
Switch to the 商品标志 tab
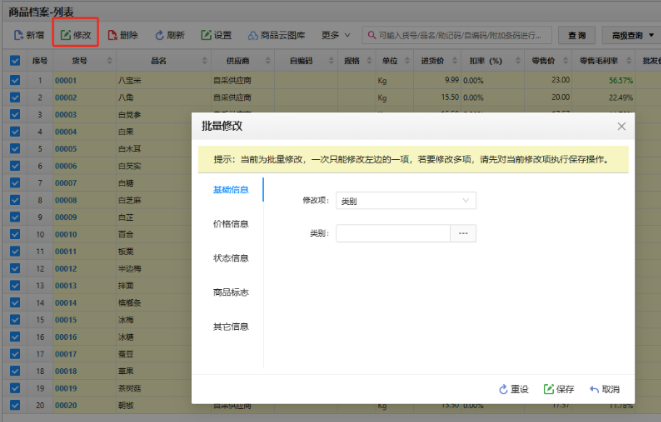(x=231, y=292)
